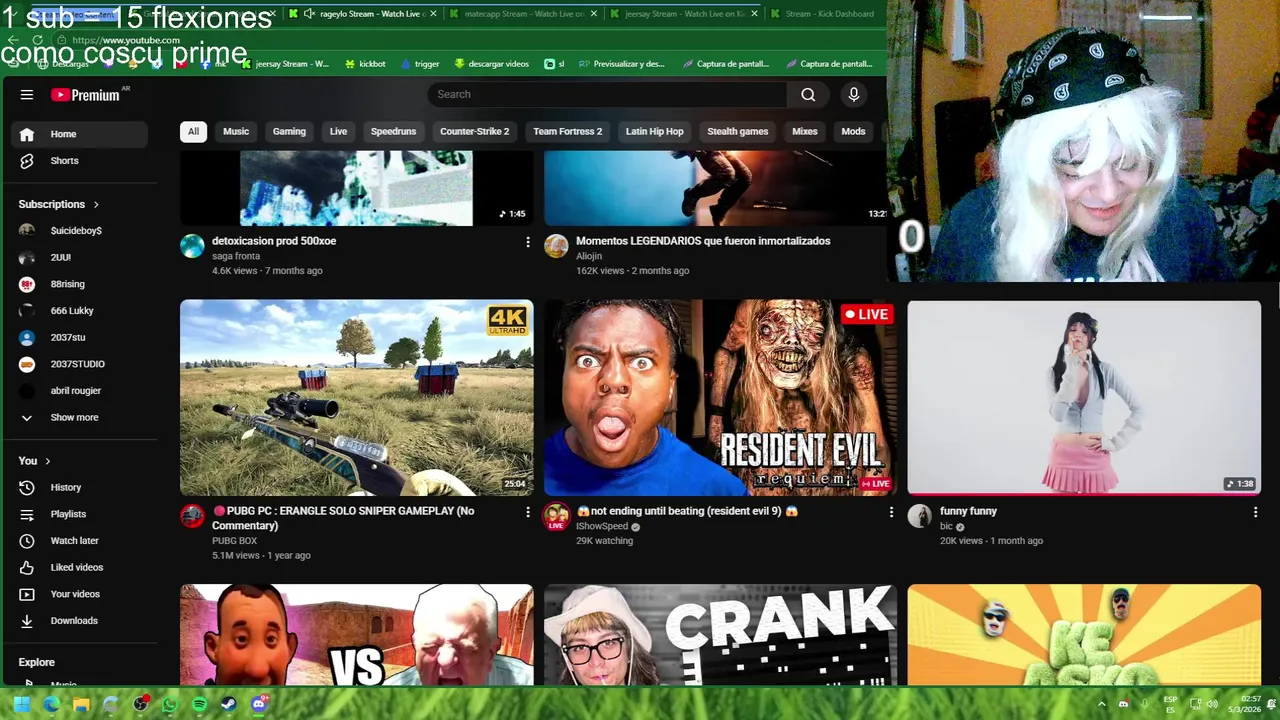Image resolution: width=1280 pixels, height=720 pixels.
Task: Select the Speedruns filter chip
Action: (393, 132)
